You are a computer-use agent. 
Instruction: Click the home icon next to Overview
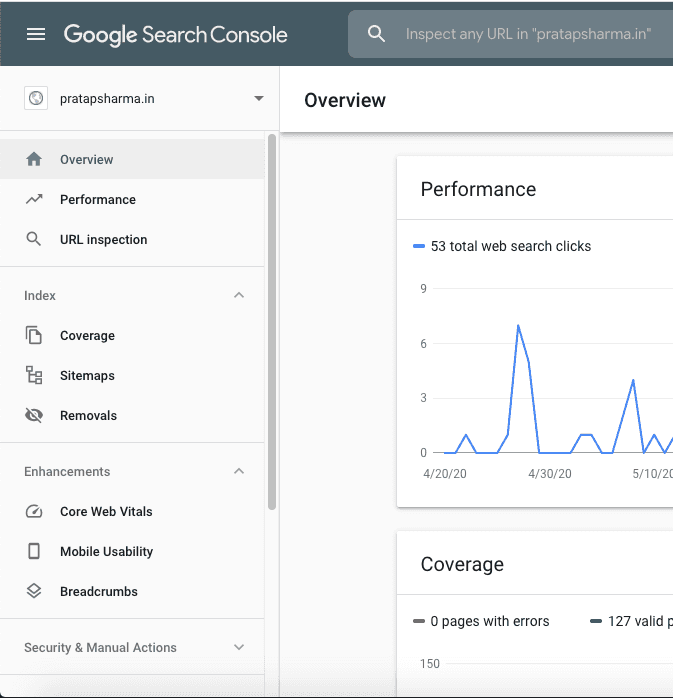34,159
